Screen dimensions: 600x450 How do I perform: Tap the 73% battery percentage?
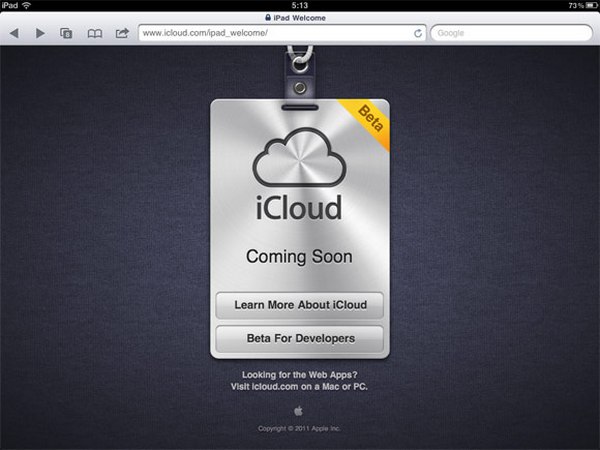[x=576, y=5]
